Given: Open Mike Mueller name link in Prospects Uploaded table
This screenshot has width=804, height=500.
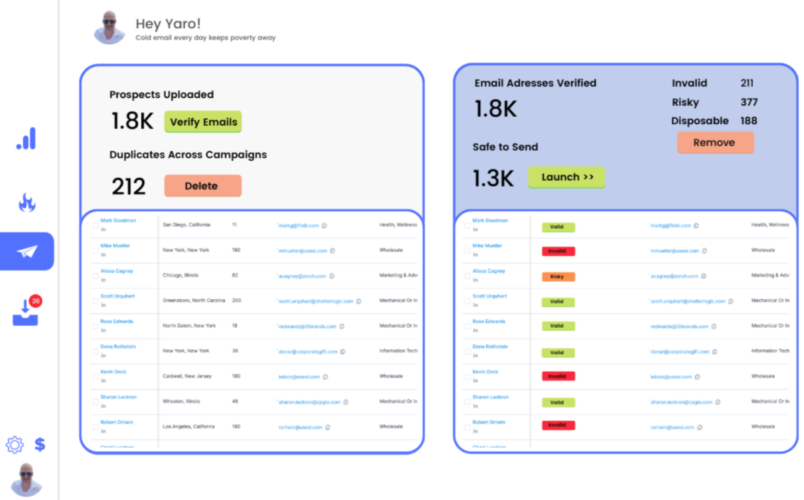Looking at the screenshot, I should [115, 246].
